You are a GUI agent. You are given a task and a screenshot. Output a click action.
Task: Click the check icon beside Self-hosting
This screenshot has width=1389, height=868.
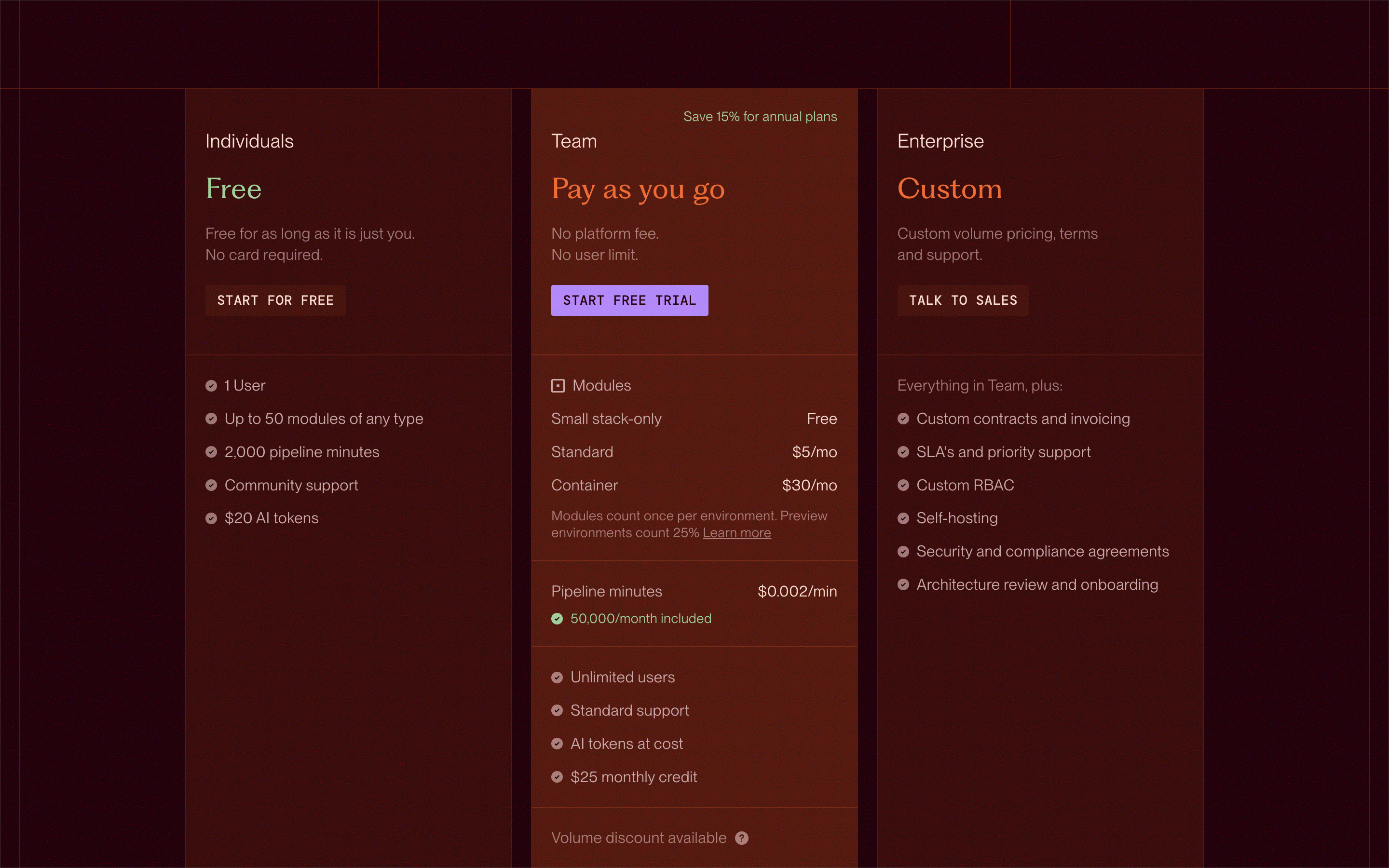pos(903,518)
